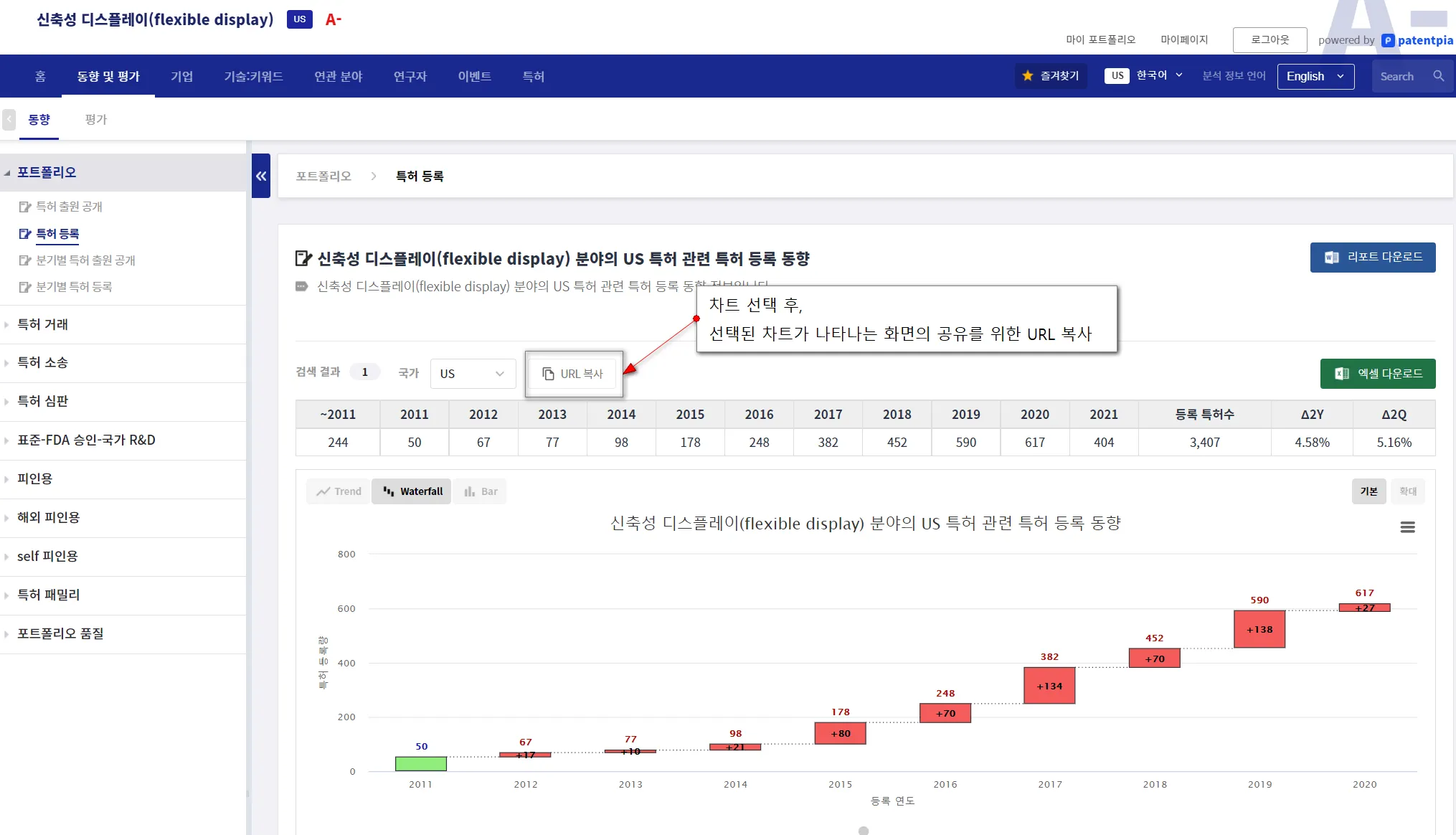Click the search magnifier icon
1456x835 pixels.
[1438, 76]
